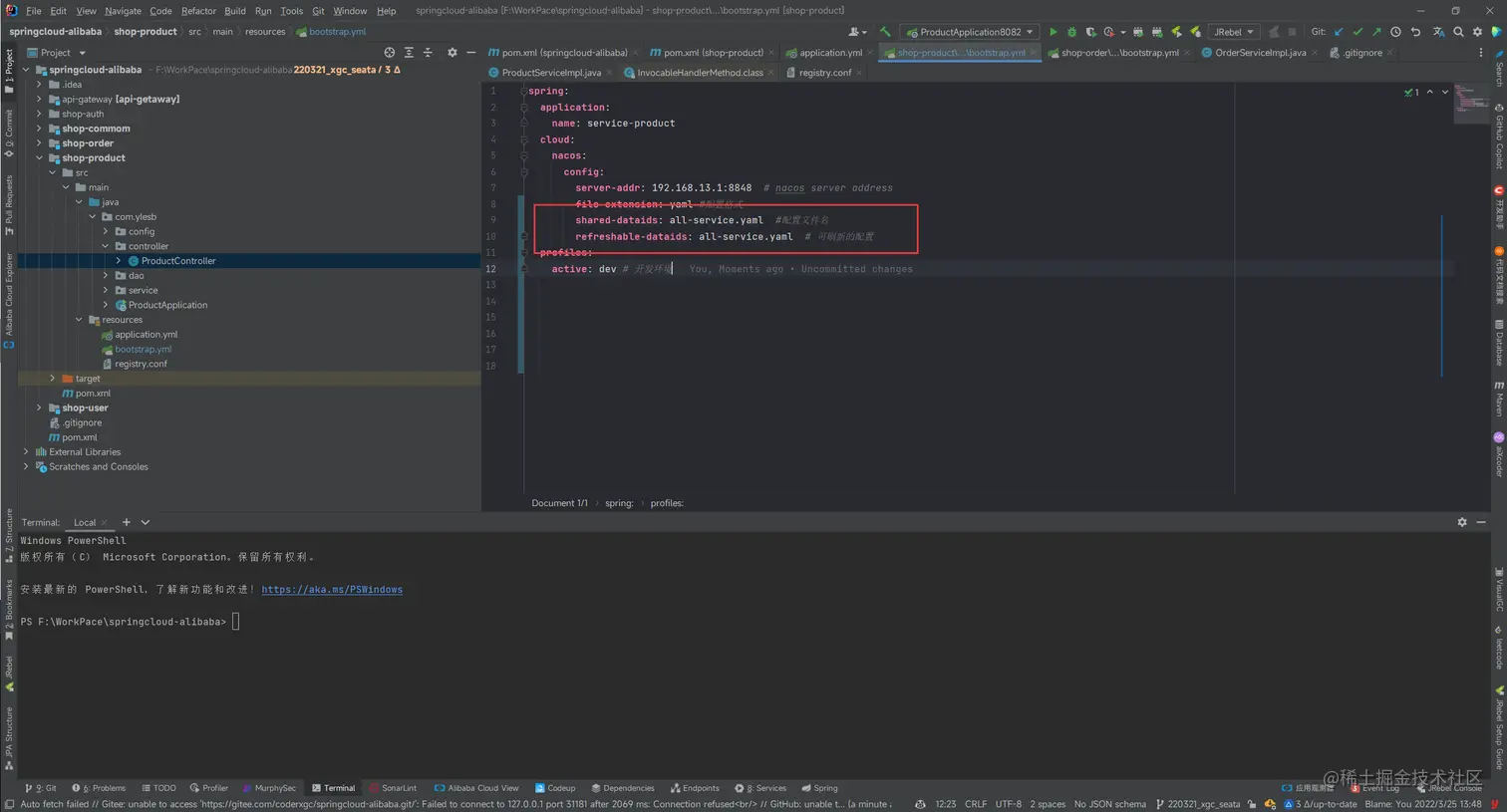The width and height of the screenshot is (1507, 812).
Task: Close the pom.xml (shop-product) tab
Action: click(771, 53)
